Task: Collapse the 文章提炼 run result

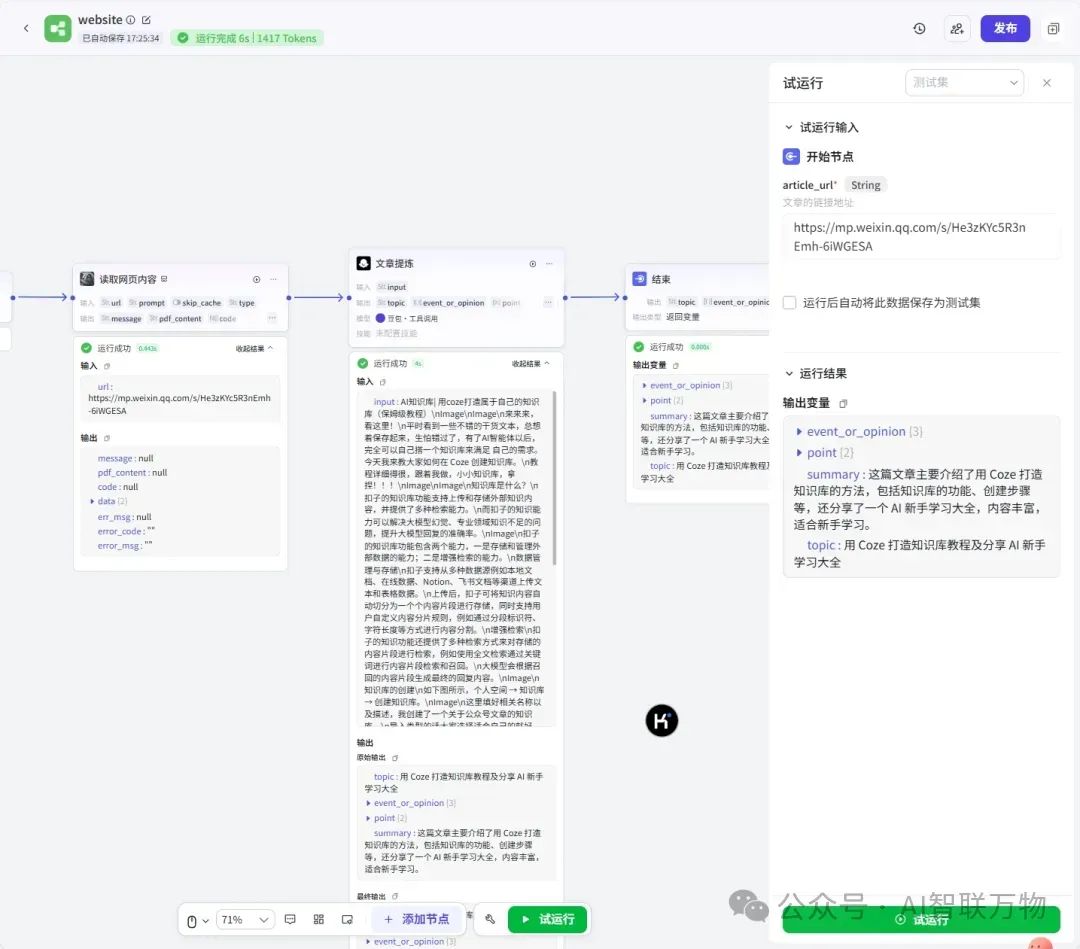Action: (x=530, y=364)
